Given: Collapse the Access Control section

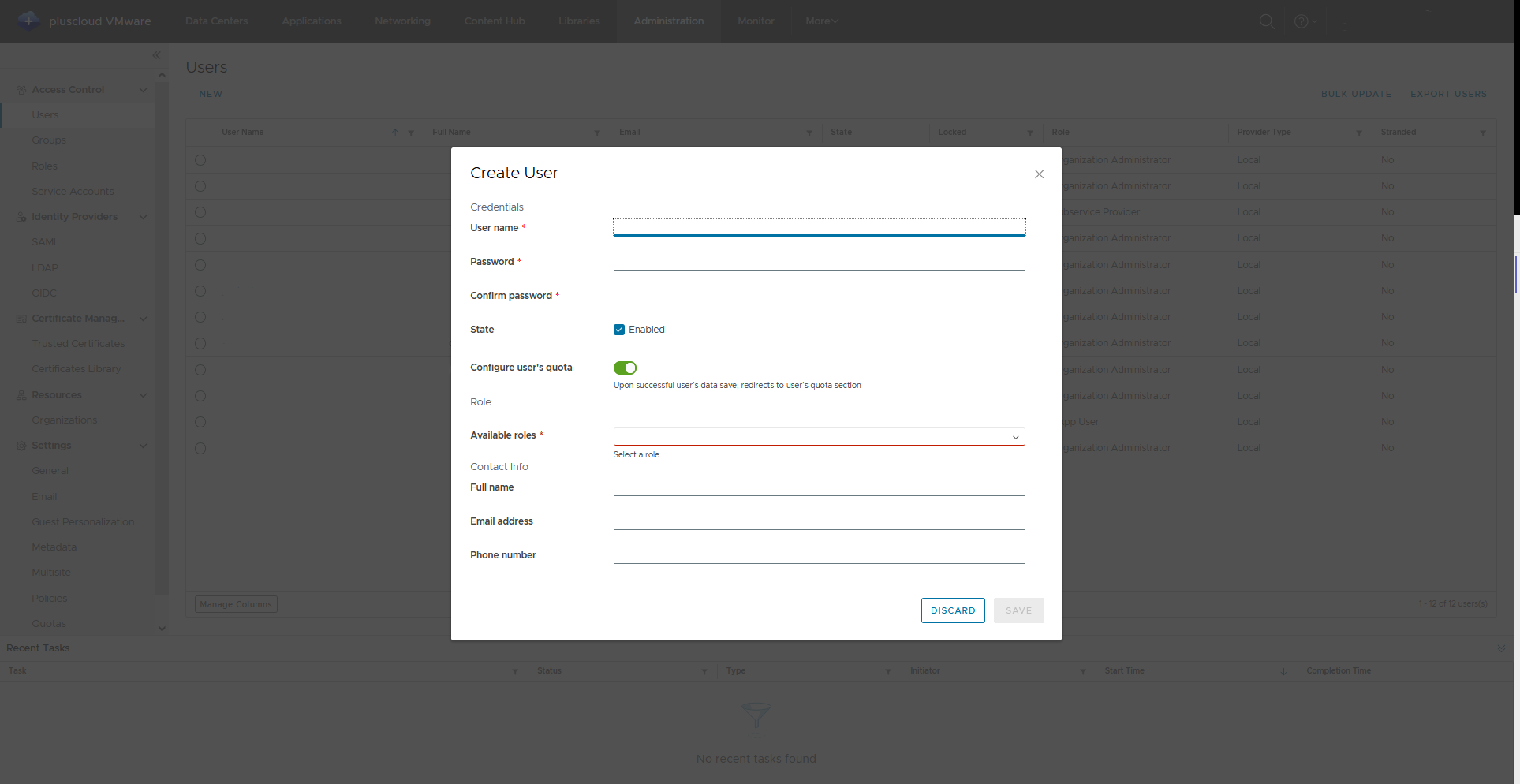Looking at the screenshot, I should [x=143, y=90].
